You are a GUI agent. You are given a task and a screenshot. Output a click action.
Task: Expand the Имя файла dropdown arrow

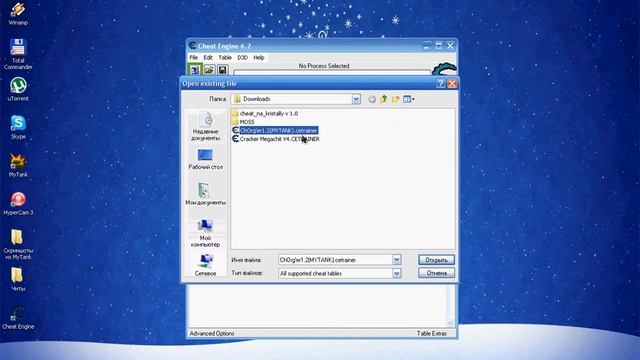coord(396,260)
